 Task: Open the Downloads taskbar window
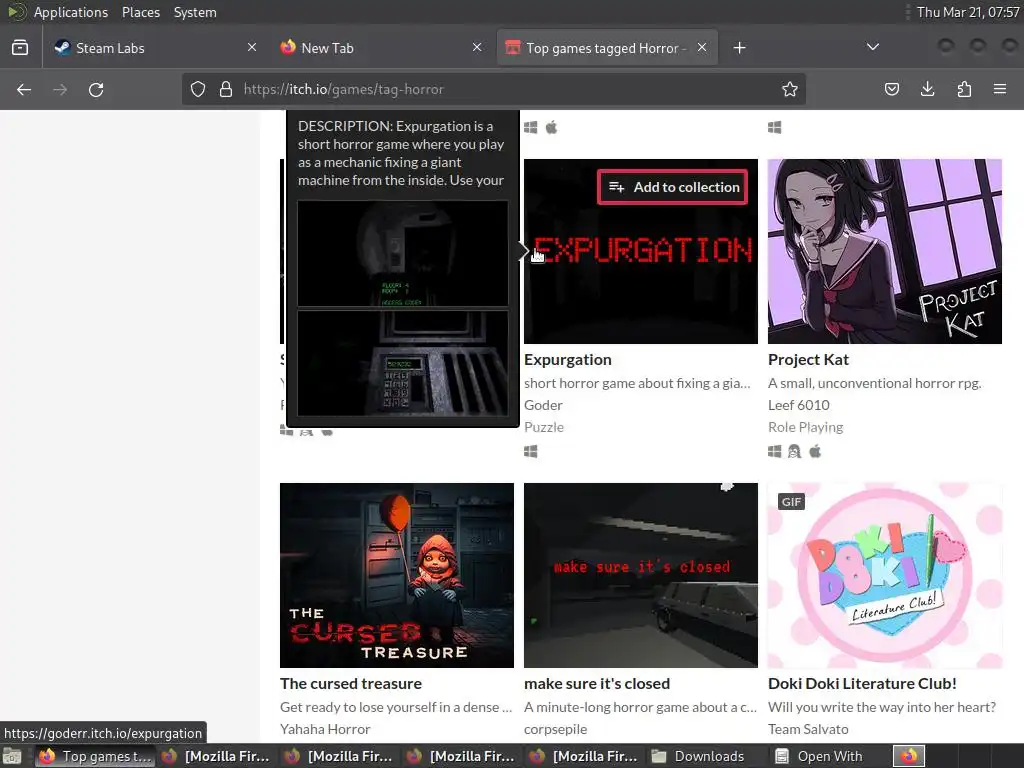coord(698,756)
